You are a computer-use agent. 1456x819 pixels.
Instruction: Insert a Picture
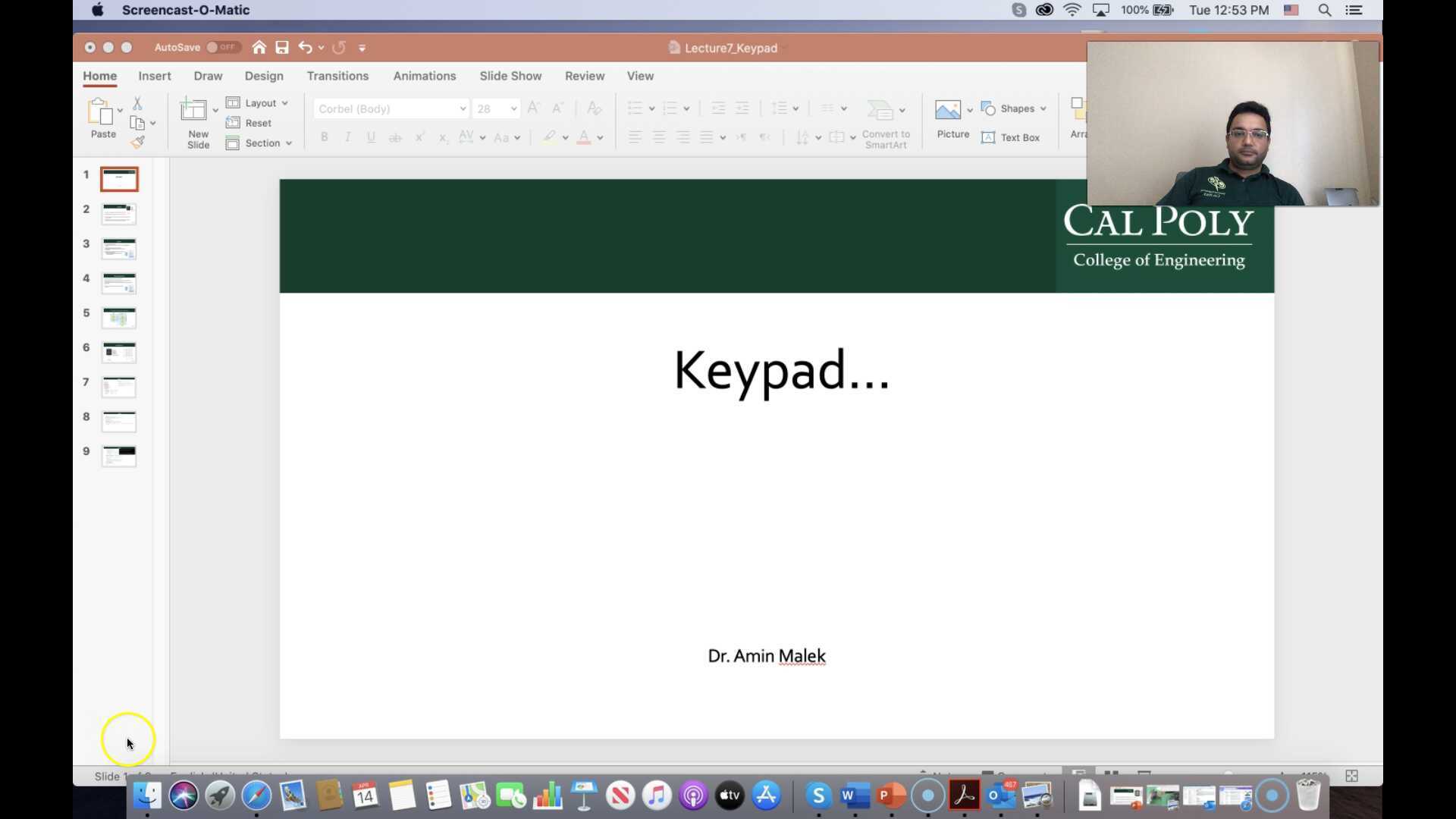click(x=949, y=118)
